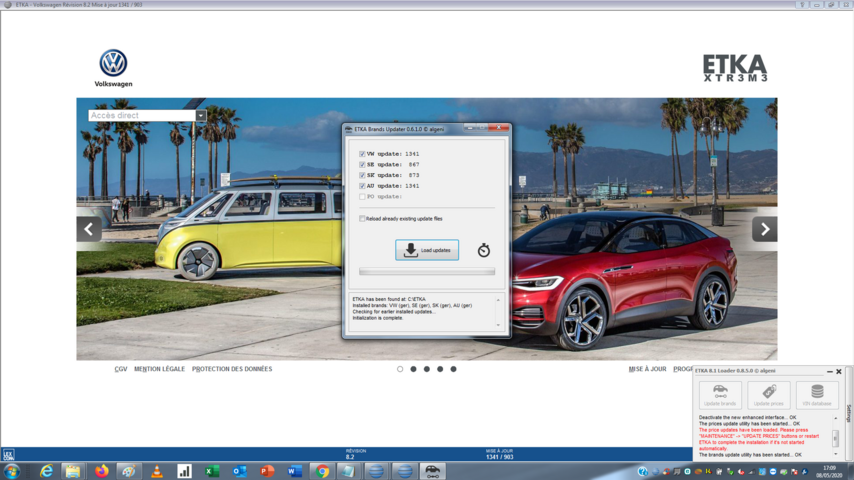The image size is (854, 480).
Task: Open PowerPoint from the taskbar
Action: click(267, 471)
